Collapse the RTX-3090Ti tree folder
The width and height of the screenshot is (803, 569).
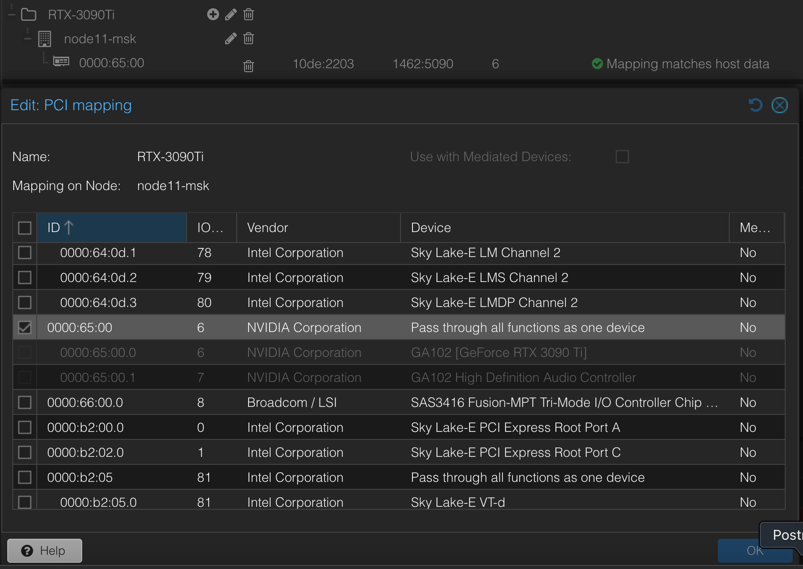11,14
